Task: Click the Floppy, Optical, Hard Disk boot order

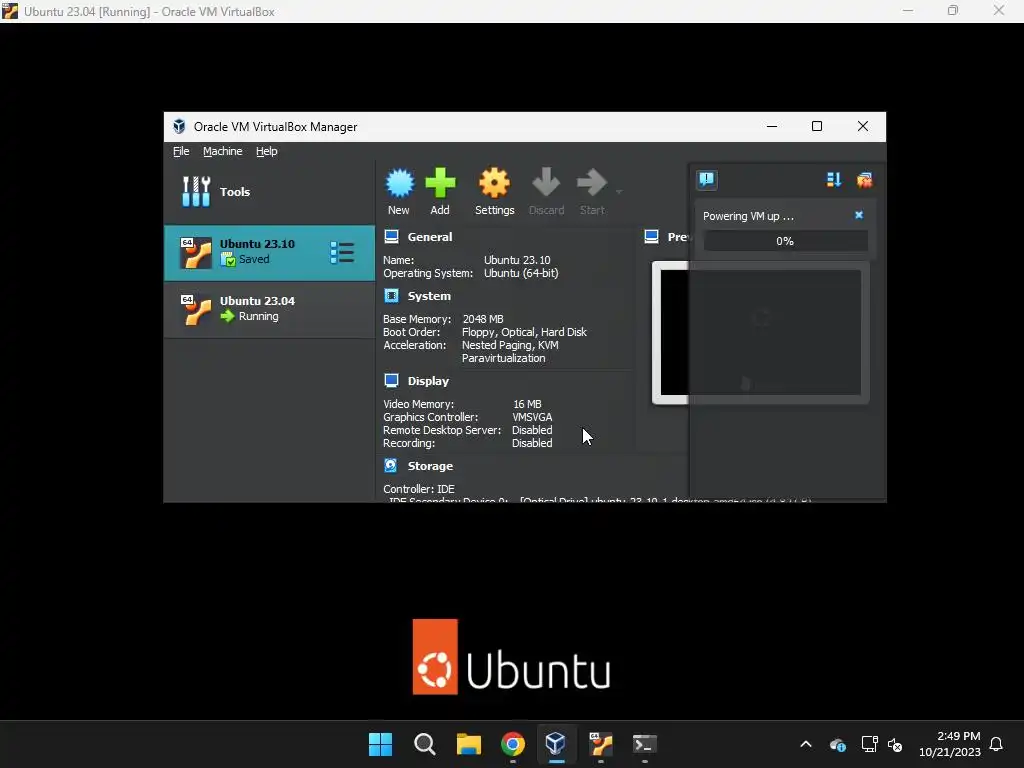Action: 524,332
